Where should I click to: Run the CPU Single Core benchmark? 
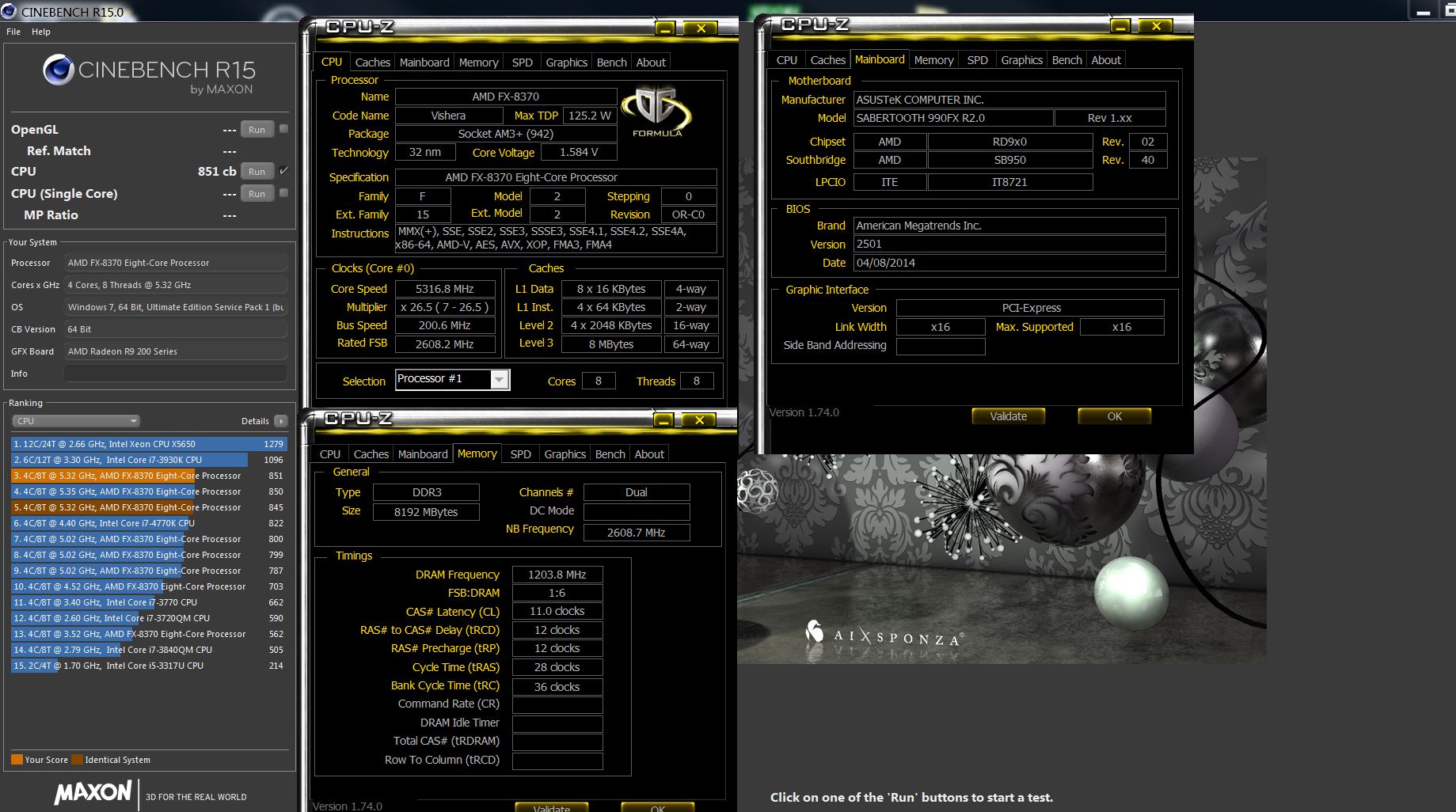257,194
